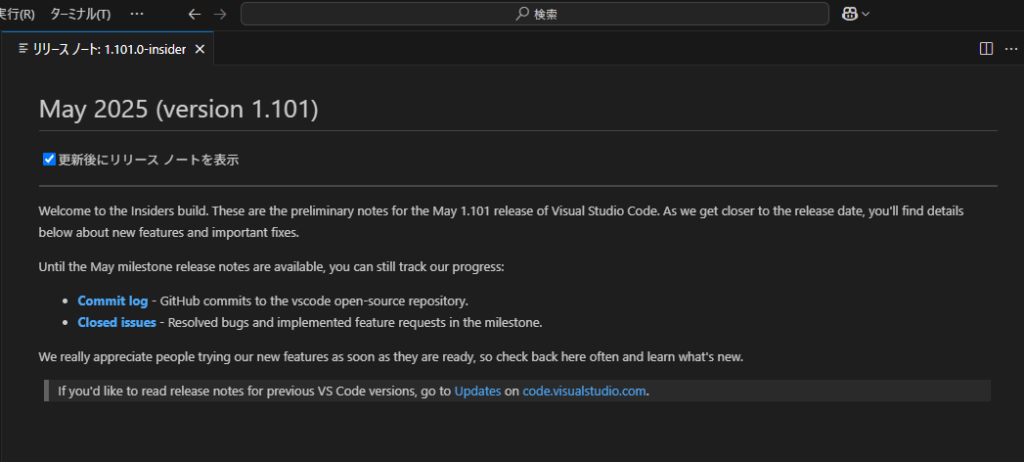This screenshot has height=462, width=1024.
Task: Click the 検索 command center box
Action: pos(534,14)
